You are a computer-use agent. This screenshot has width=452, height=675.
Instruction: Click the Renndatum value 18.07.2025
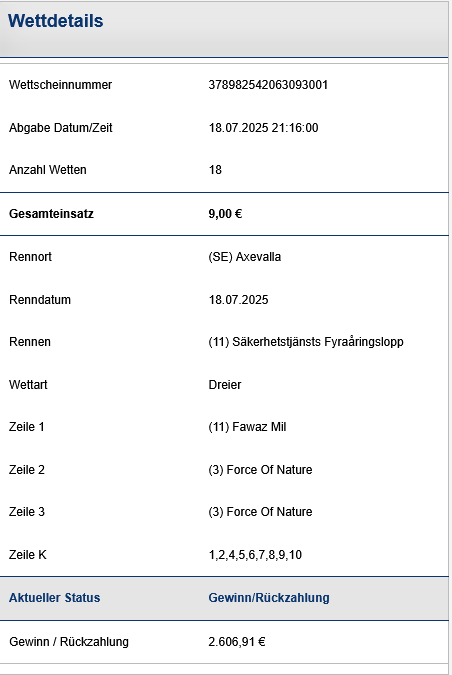(x=238, y=300)
